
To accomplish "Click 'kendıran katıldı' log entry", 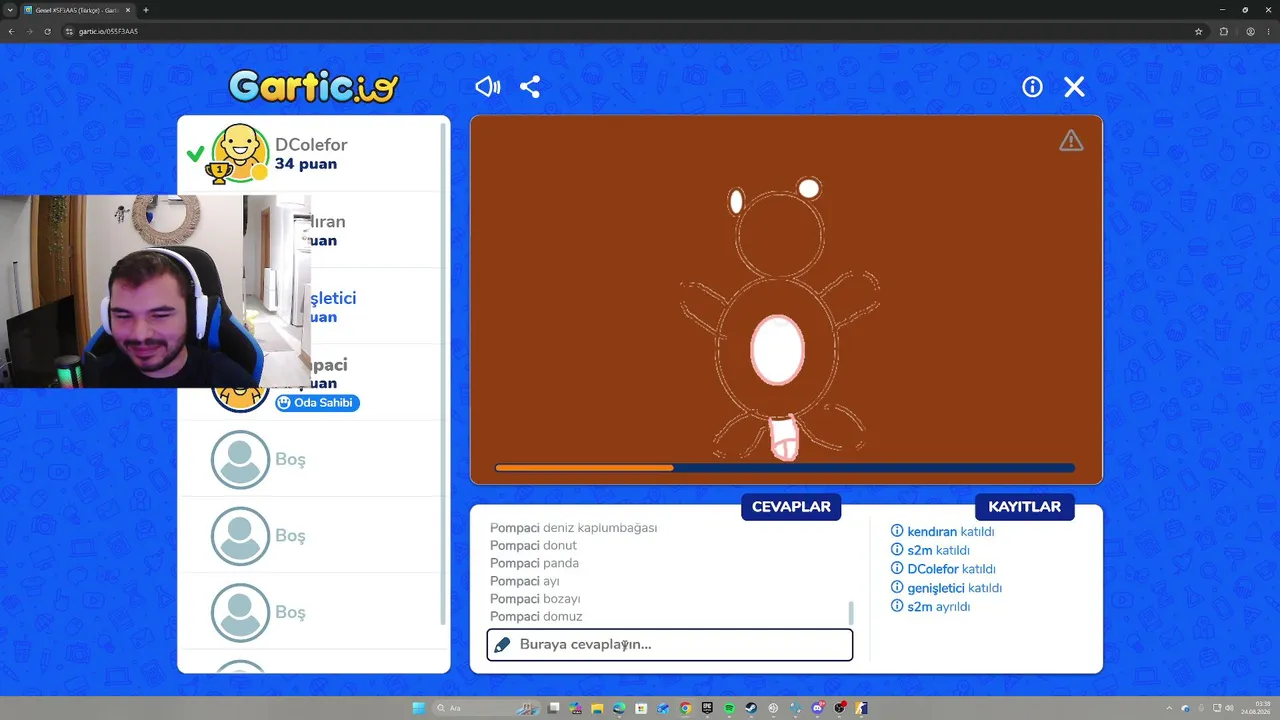I will click(x=942, y=532).
